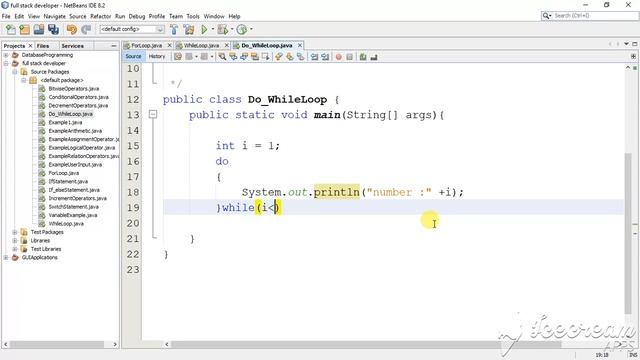Image resolution: width=640 pixels, height=360 pixels.
Task: Click the Save All toolbar icon
Action: (53, 29)
